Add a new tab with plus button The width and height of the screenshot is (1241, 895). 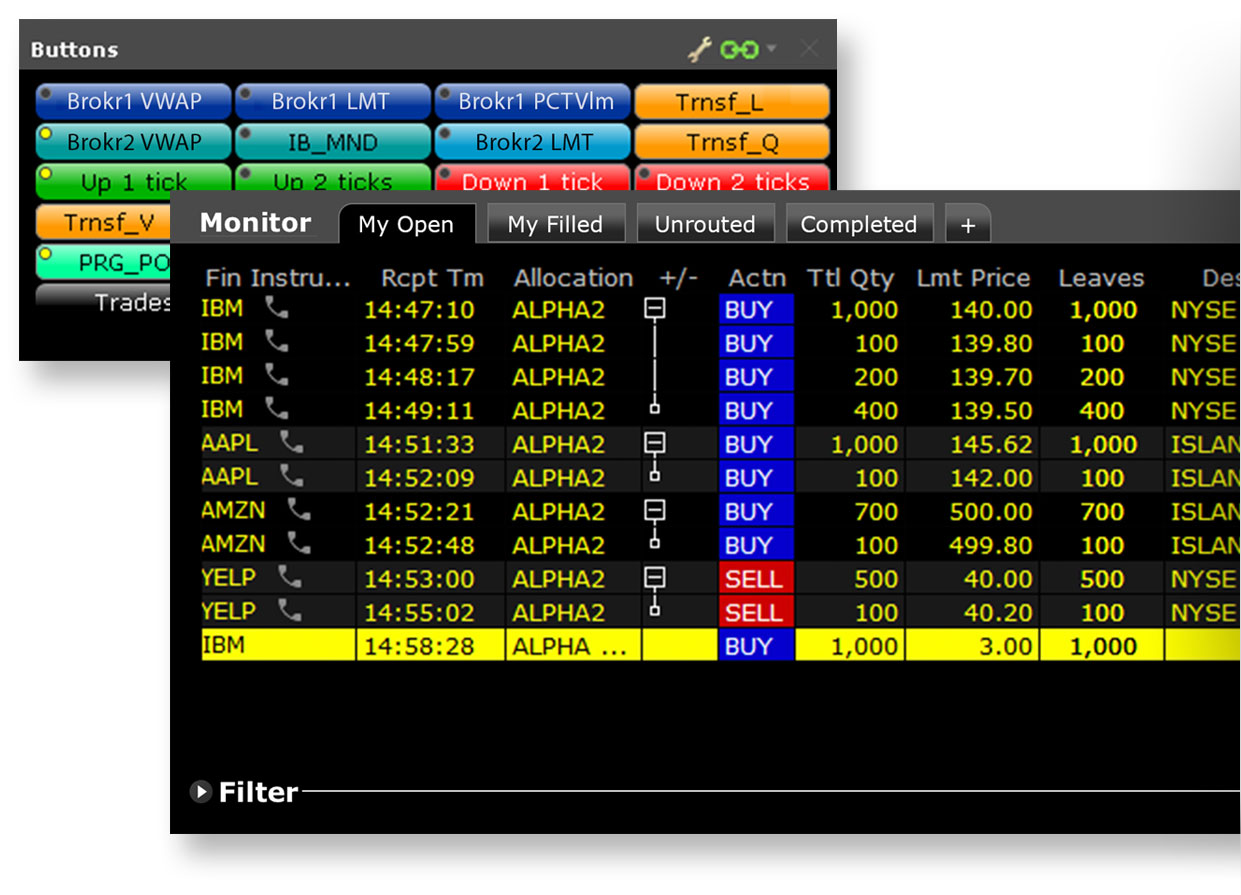point(967,225)
